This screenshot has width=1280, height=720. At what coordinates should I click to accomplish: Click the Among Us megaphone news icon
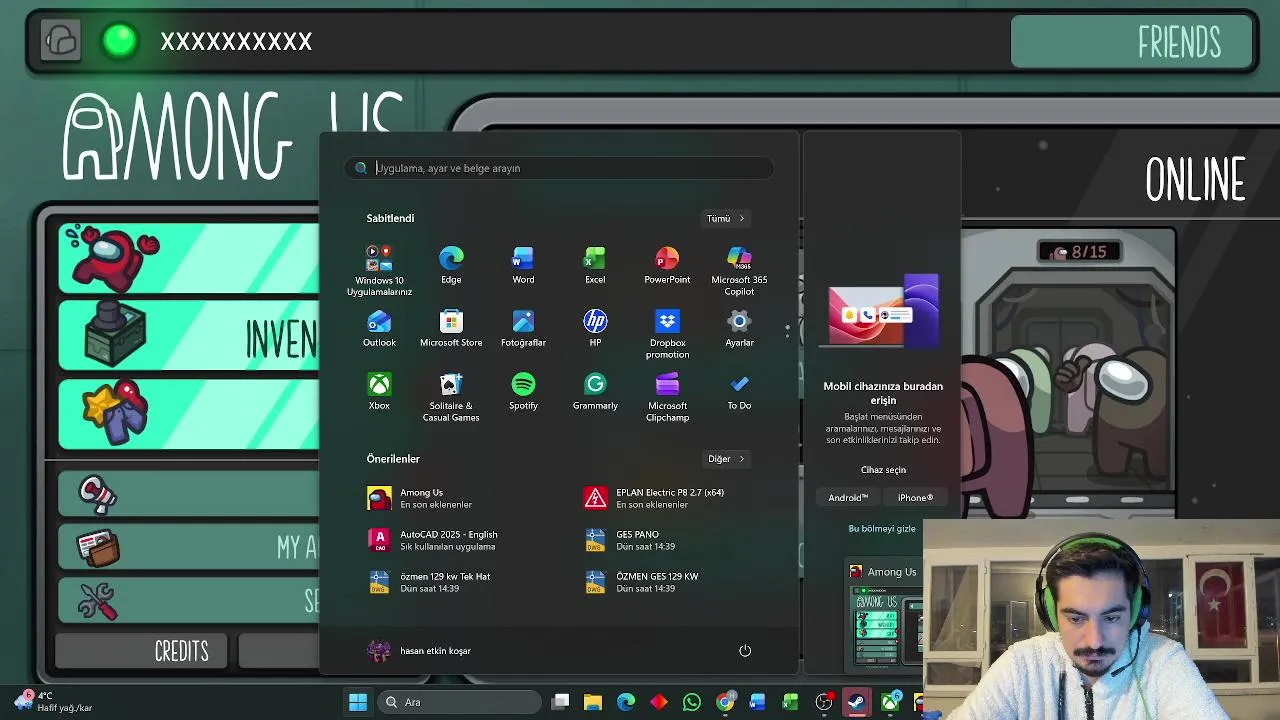coord(98,494)
